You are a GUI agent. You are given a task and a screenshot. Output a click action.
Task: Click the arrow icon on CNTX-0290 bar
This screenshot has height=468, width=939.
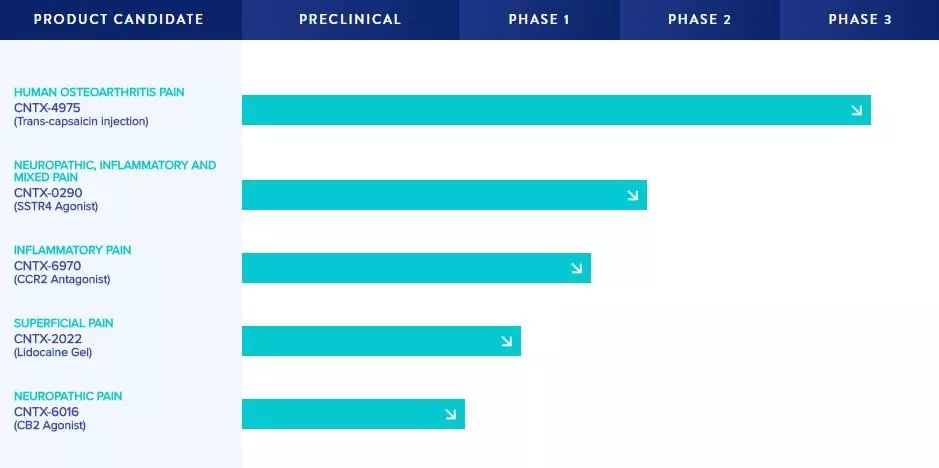click(632, 195)
